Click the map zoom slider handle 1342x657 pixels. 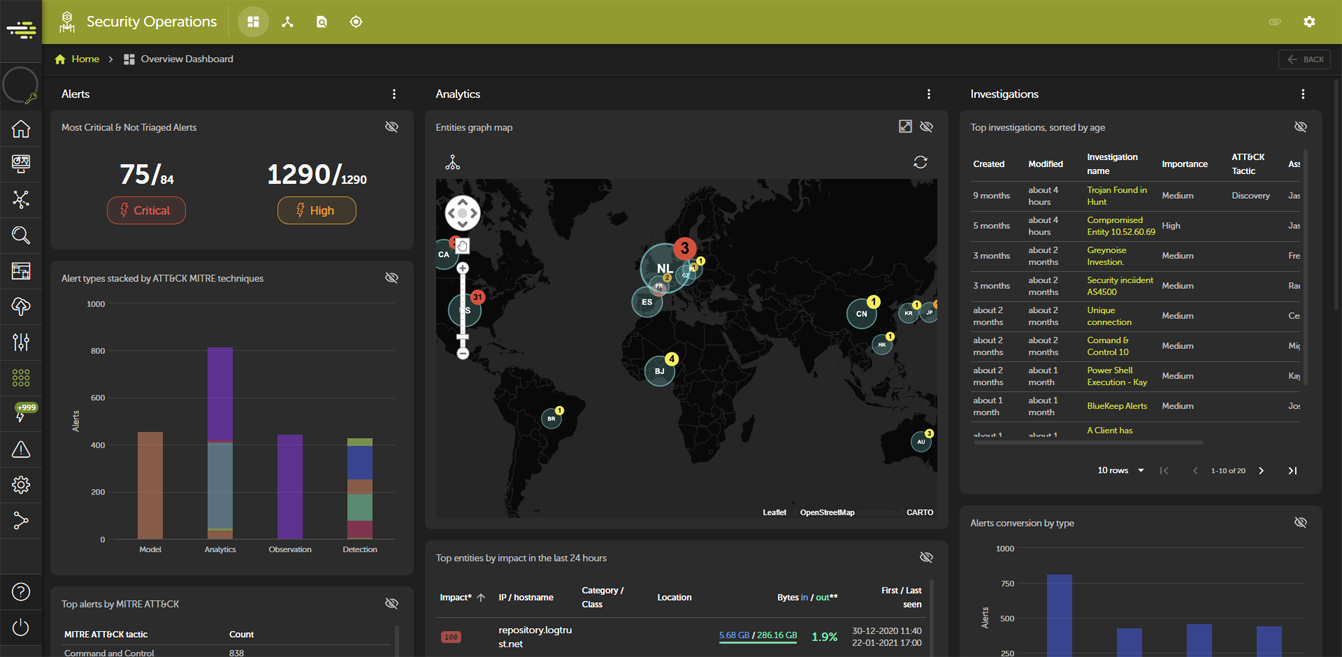pyautogui.click(x=463, y=337)
